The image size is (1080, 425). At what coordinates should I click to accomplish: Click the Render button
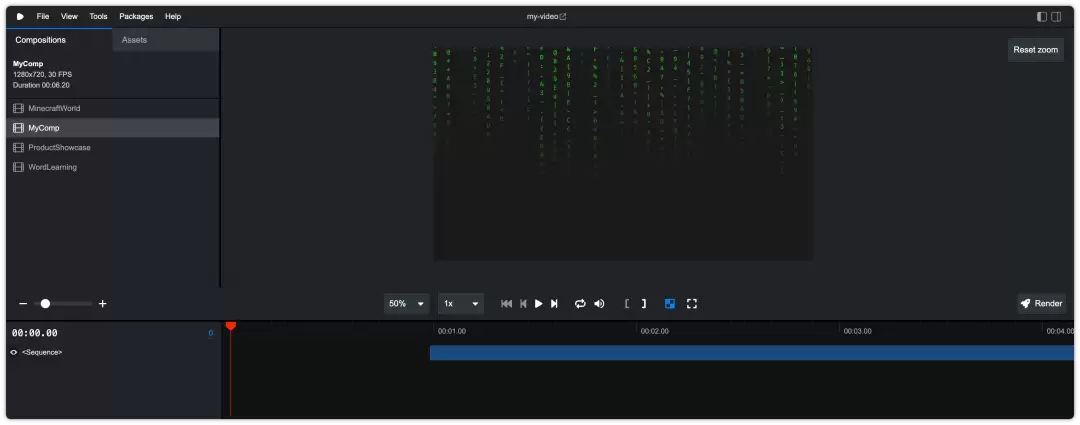[x=1041, y=304]
